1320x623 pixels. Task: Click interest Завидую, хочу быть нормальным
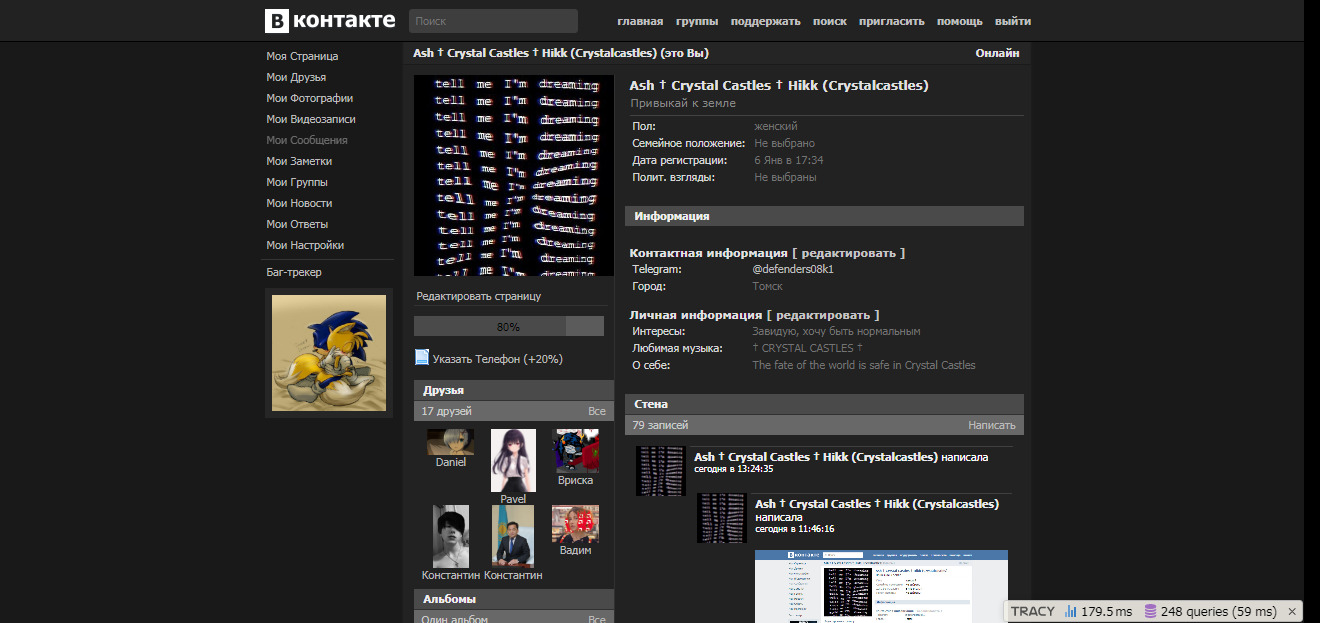836,331
